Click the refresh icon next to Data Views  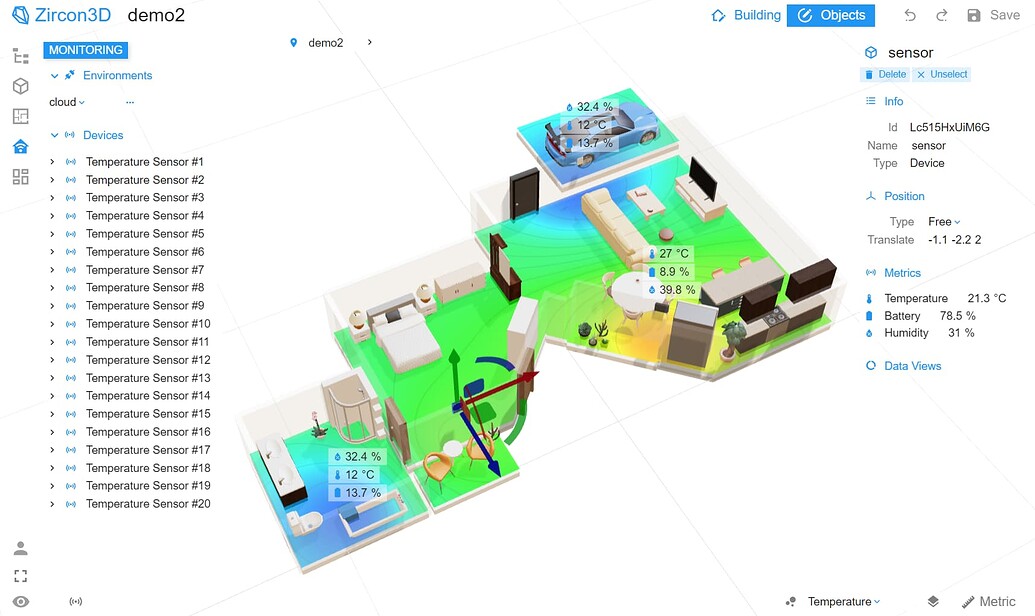(872, 366)
